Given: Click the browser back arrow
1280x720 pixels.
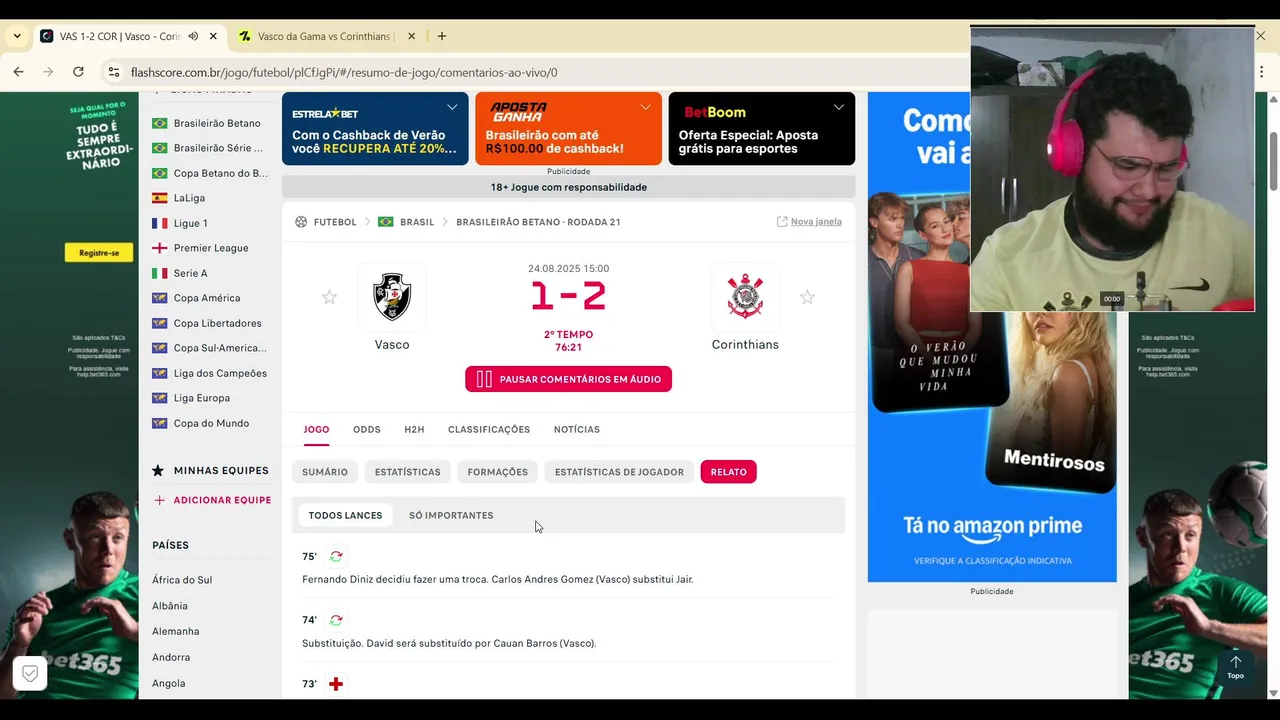Looking at the screenshot, I should [18, 72].
